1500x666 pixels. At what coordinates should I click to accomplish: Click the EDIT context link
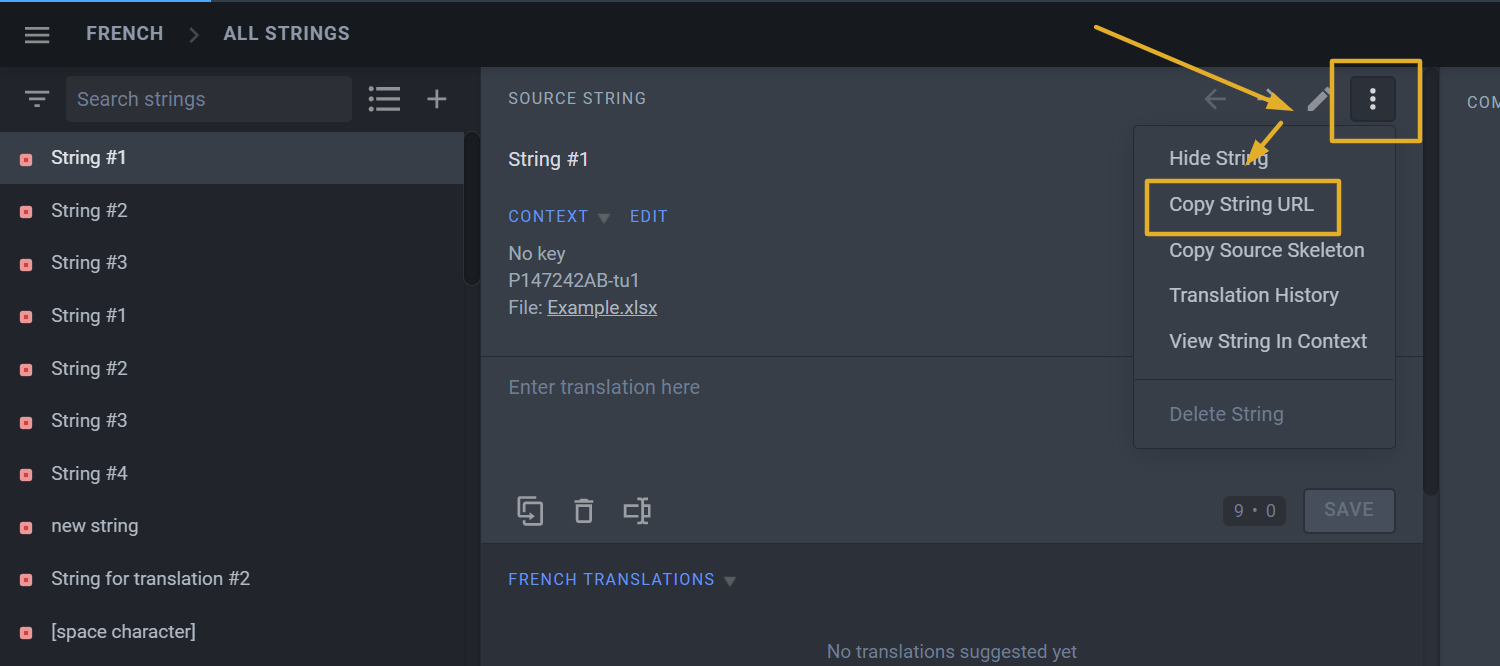[649, 217]
